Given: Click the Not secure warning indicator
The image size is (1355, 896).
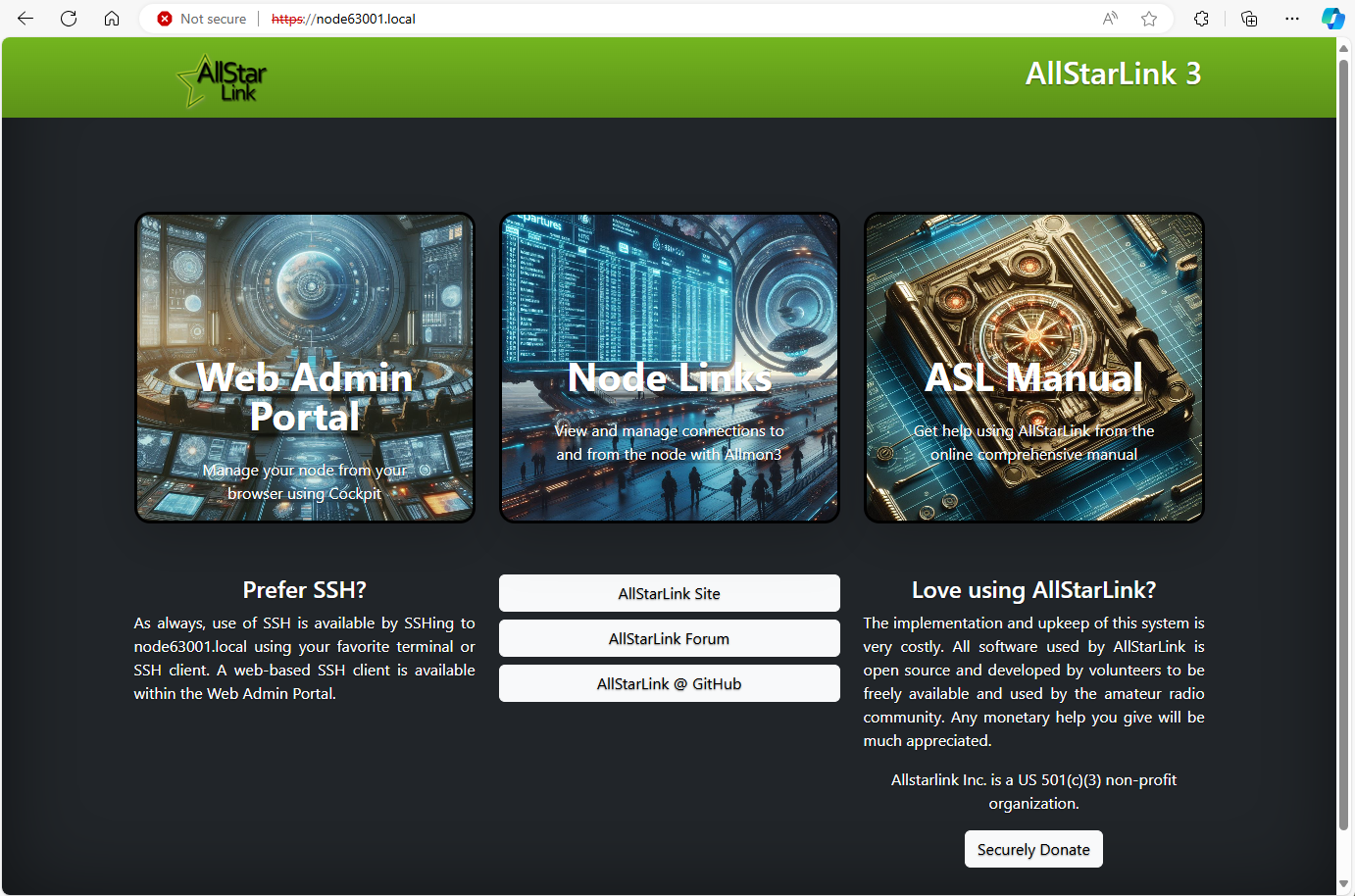Looking at the screenshot, I should click(202, 19).
